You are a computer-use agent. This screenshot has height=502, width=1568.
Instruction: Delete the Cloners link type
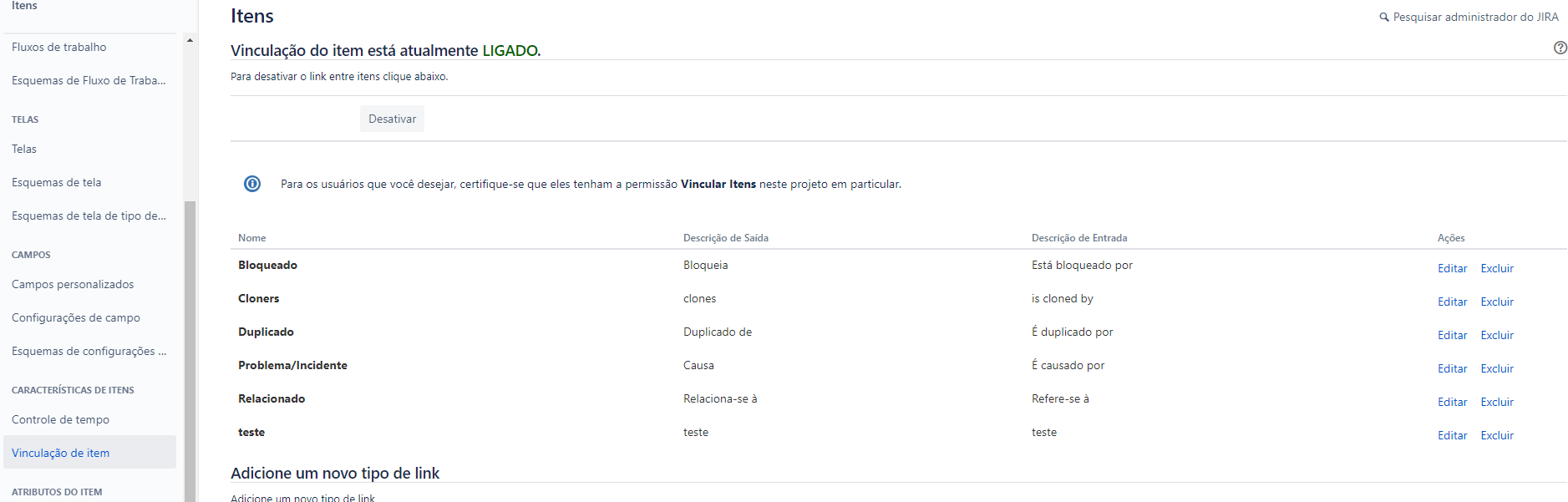1497,302
